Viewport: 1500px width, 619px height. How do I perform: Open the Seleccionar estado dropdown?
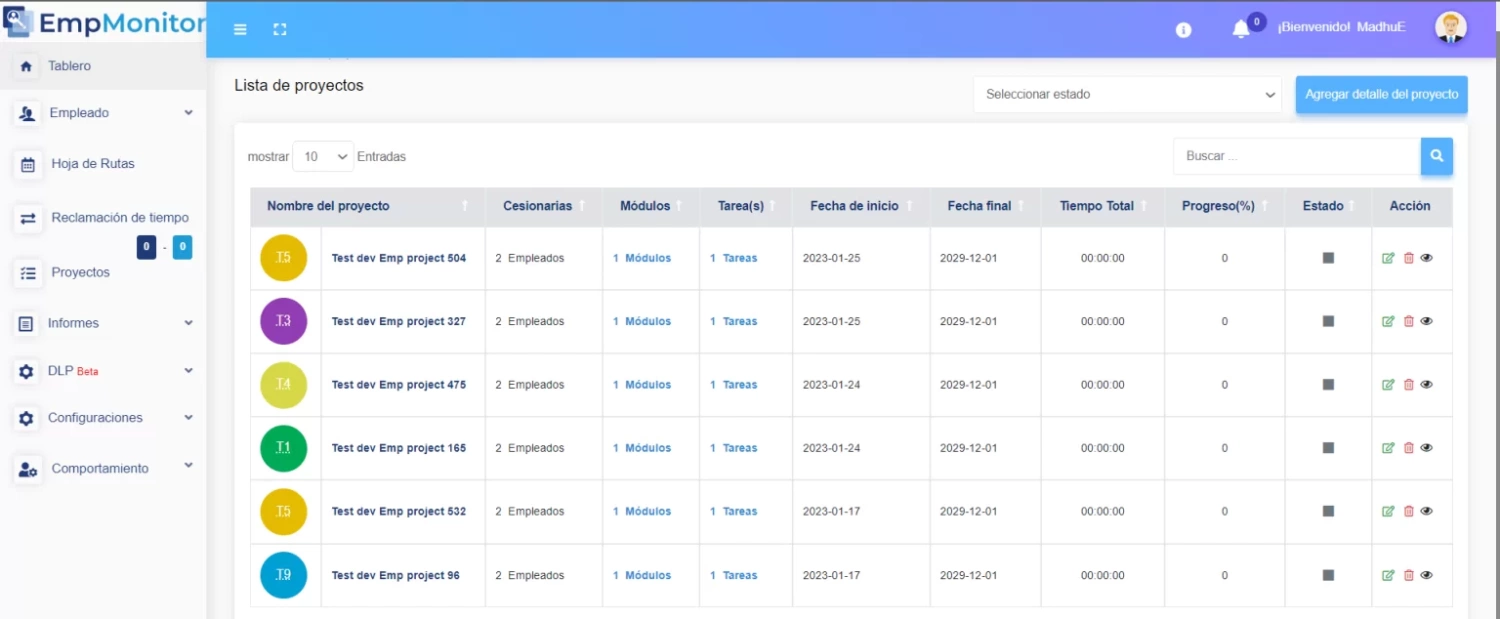tap(1127, 94)
